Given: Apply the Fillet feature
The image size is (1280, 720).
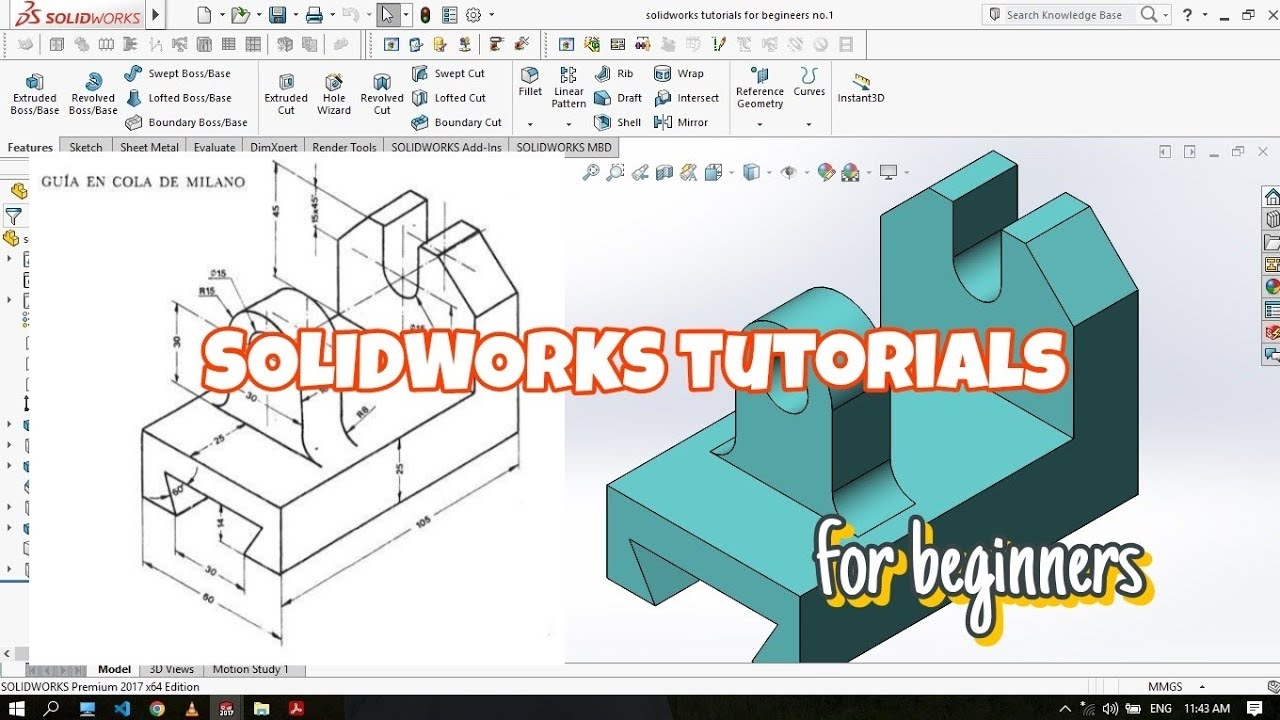Looking at the screenshot, I should (x=530, y=82).
